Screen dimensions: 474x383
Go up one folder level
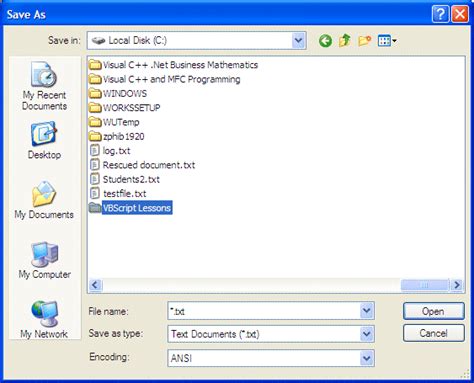345,41
